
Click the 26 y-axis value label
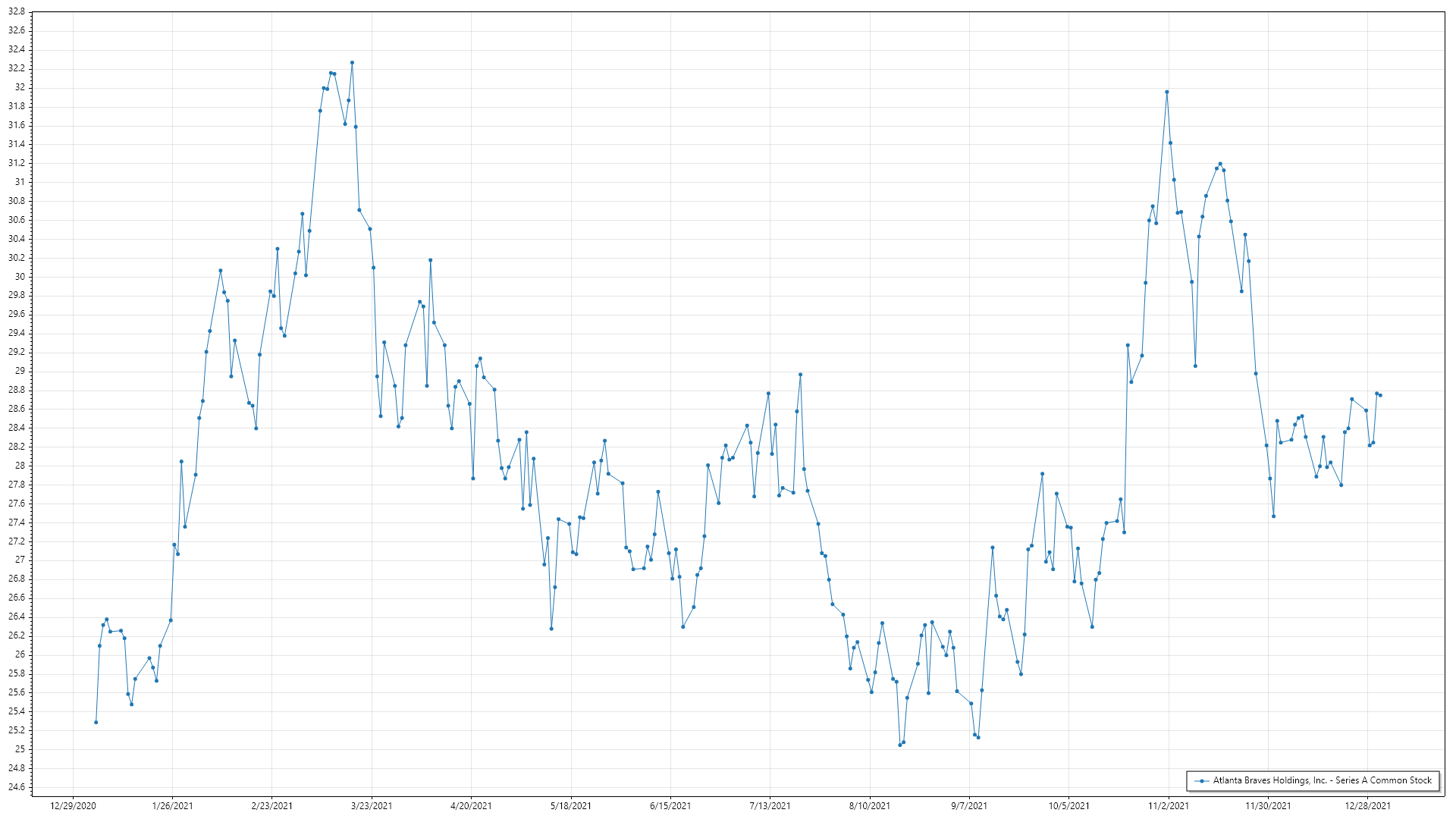click(20, 654)
